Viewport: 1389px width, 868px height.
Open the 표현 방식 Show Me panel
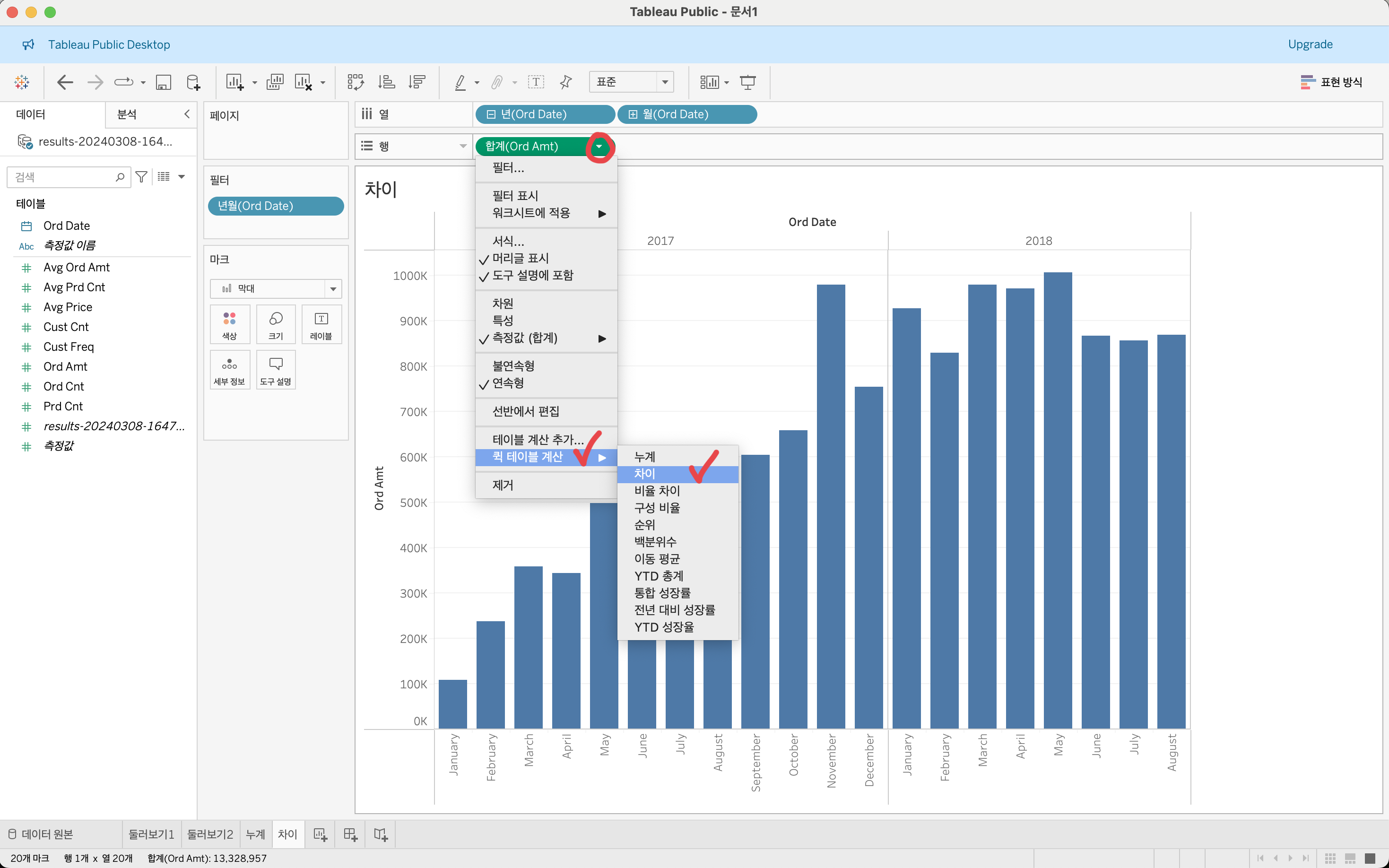pyautogui.click(x=1331, y=82)
